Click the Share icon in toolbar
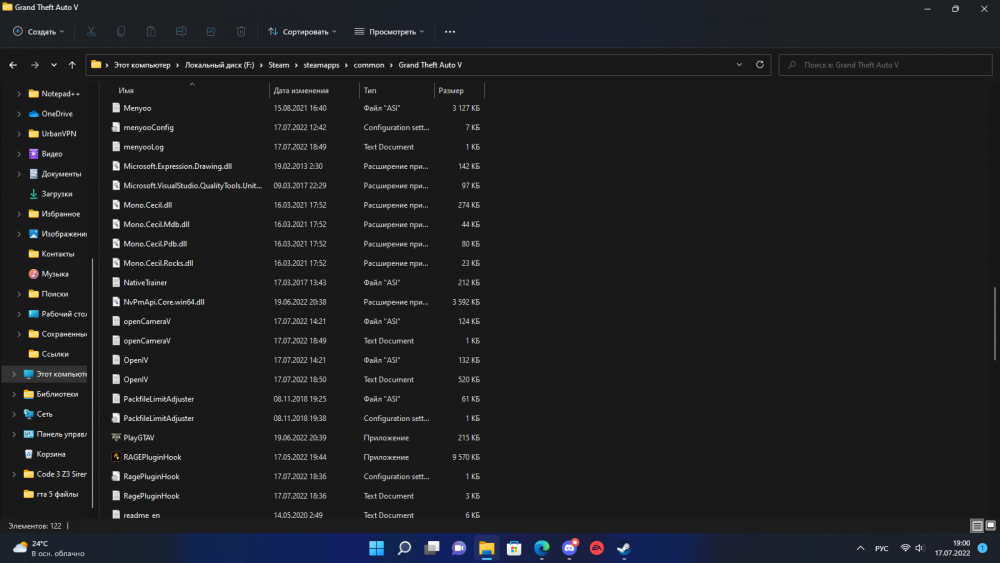 point(211,31)
